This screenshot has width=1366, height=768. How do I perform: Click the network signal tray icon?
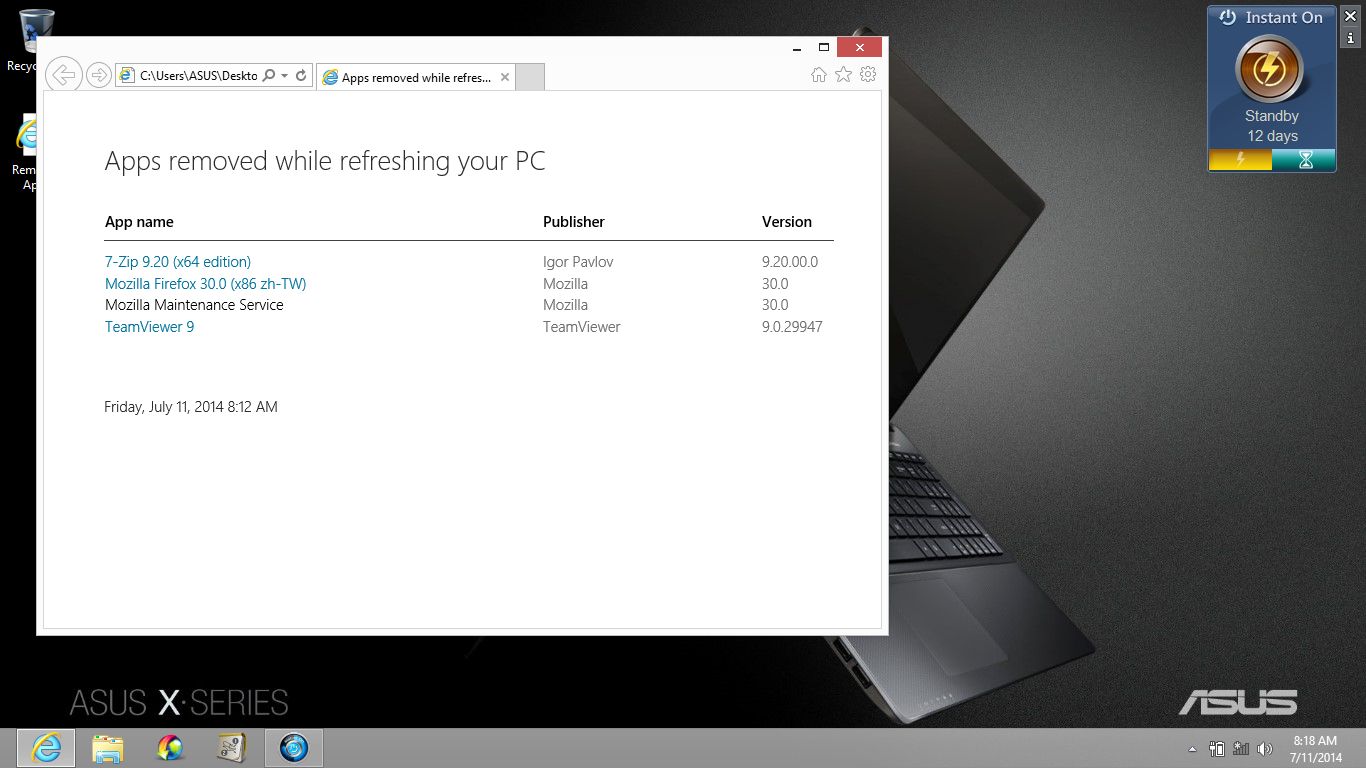(1241, 748)
